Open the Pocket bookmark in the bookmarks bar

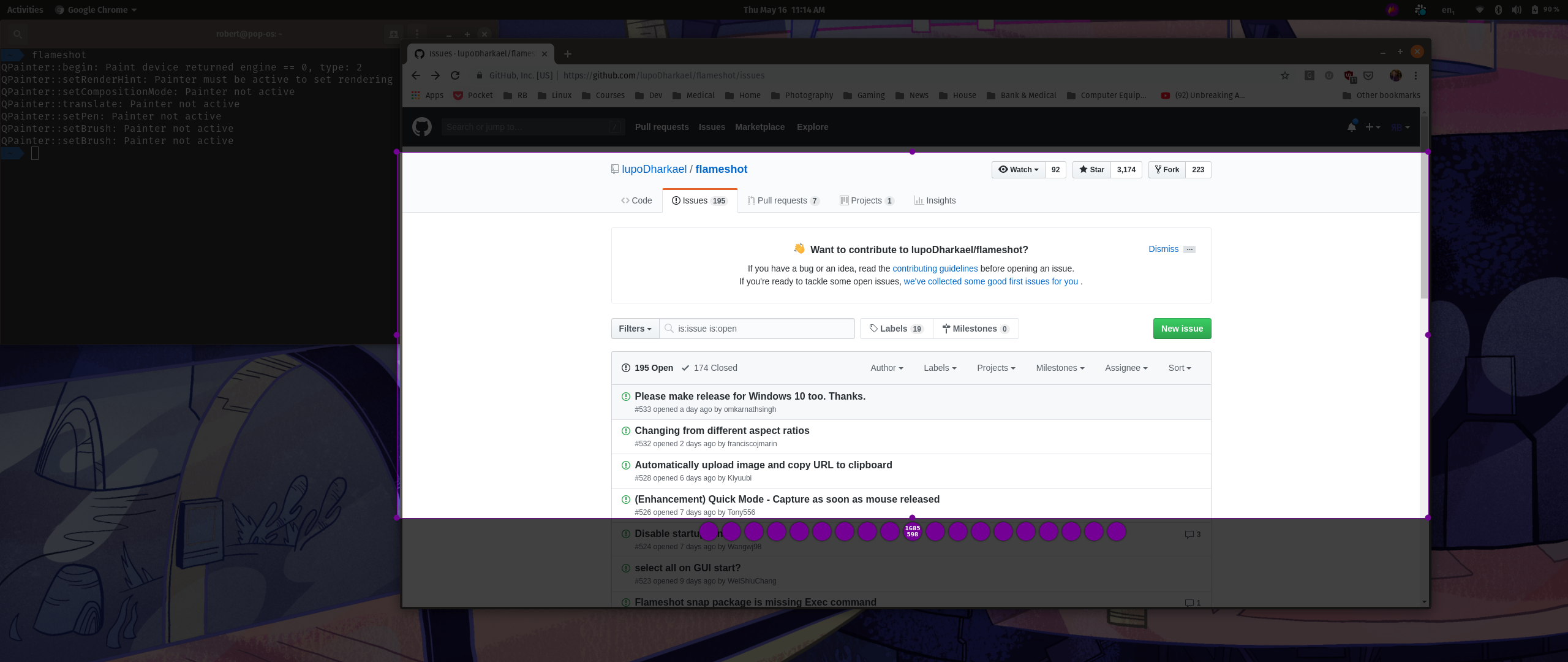pos(473,95)
